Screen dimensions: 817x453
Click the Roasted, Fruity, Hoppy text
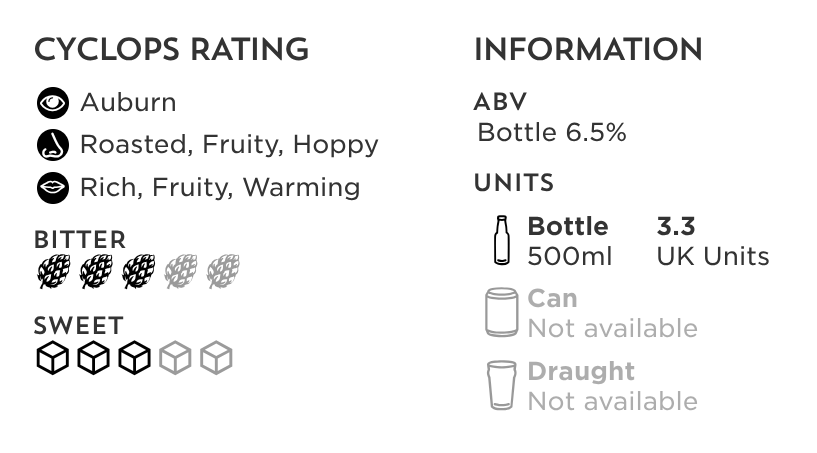pyautogui.click(x=229, y=145)
